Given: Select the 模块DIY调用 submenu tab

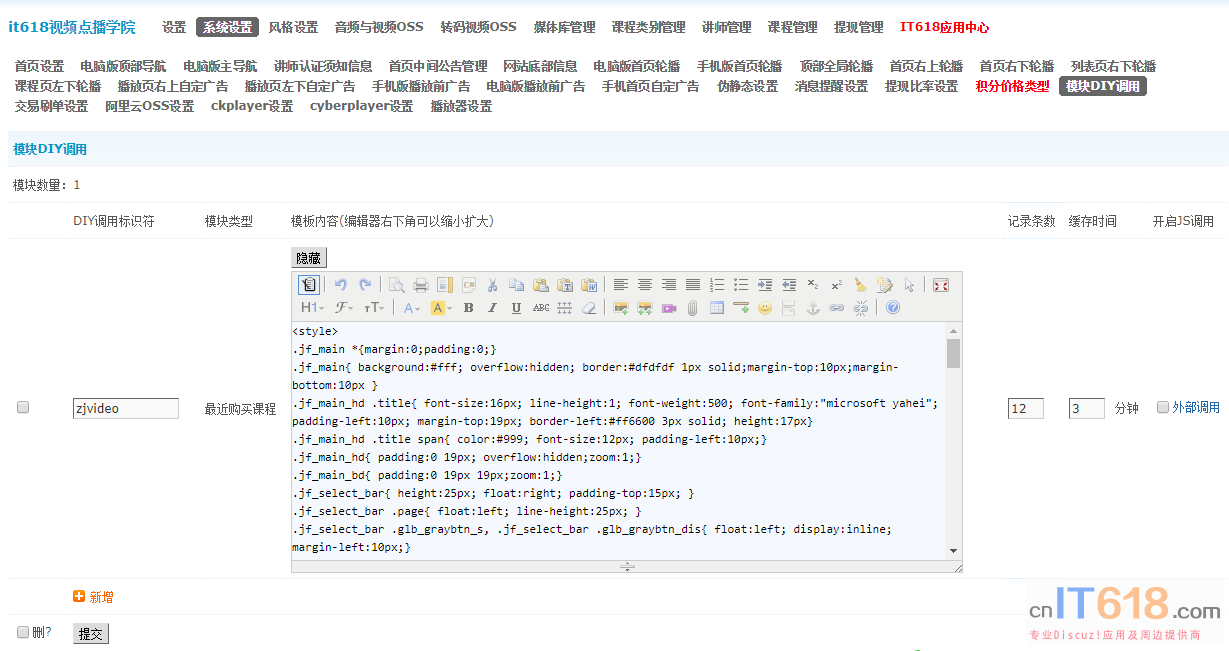Looking at the screenshot, I should click(x=1103, y=86).
